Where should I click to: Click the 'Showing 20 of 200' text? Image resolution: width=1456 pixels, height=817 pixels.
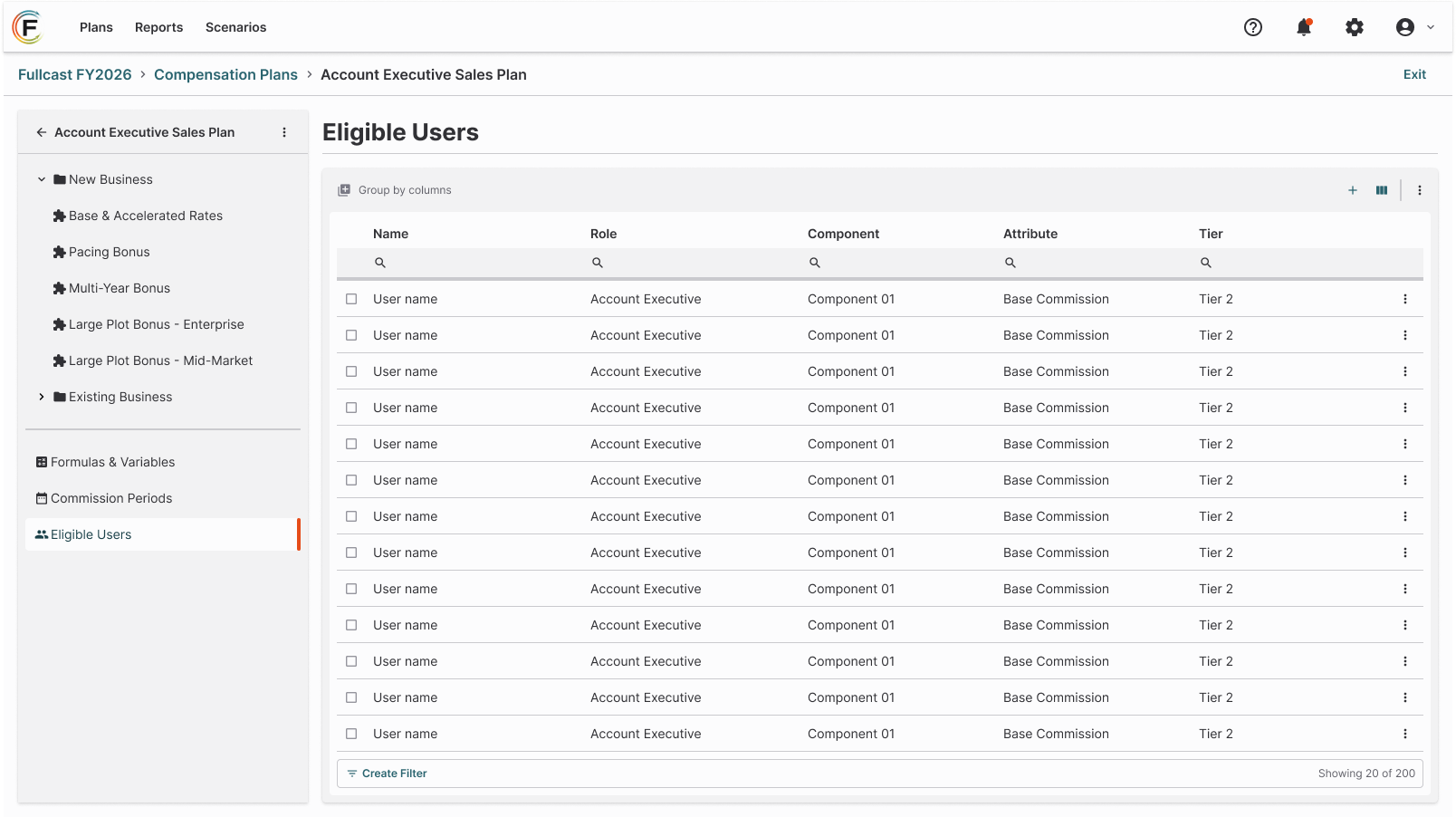(x=1366, y=774)
